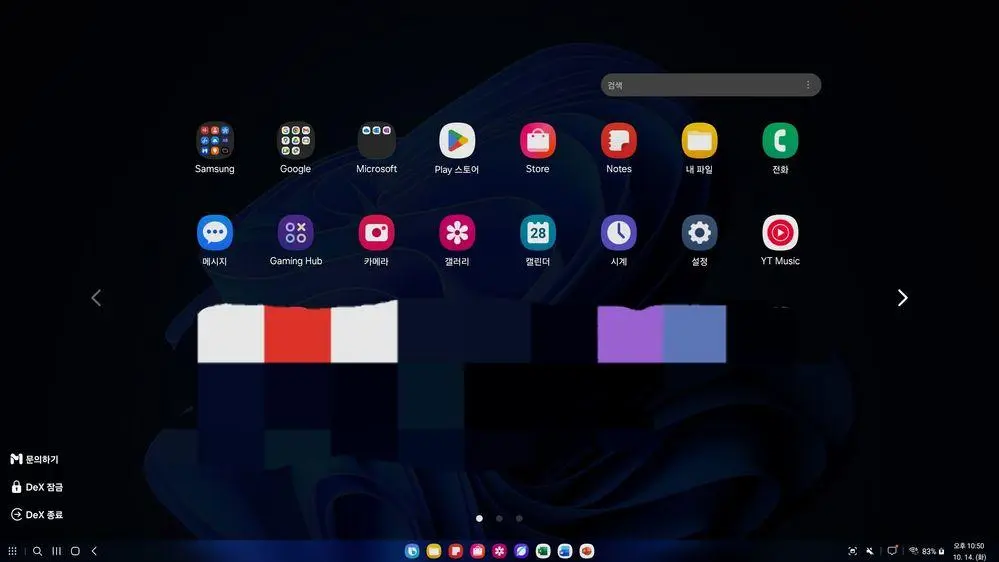Open 내 파일 from app grid
The width and height of the screenshot is (999, 562).
700,141
